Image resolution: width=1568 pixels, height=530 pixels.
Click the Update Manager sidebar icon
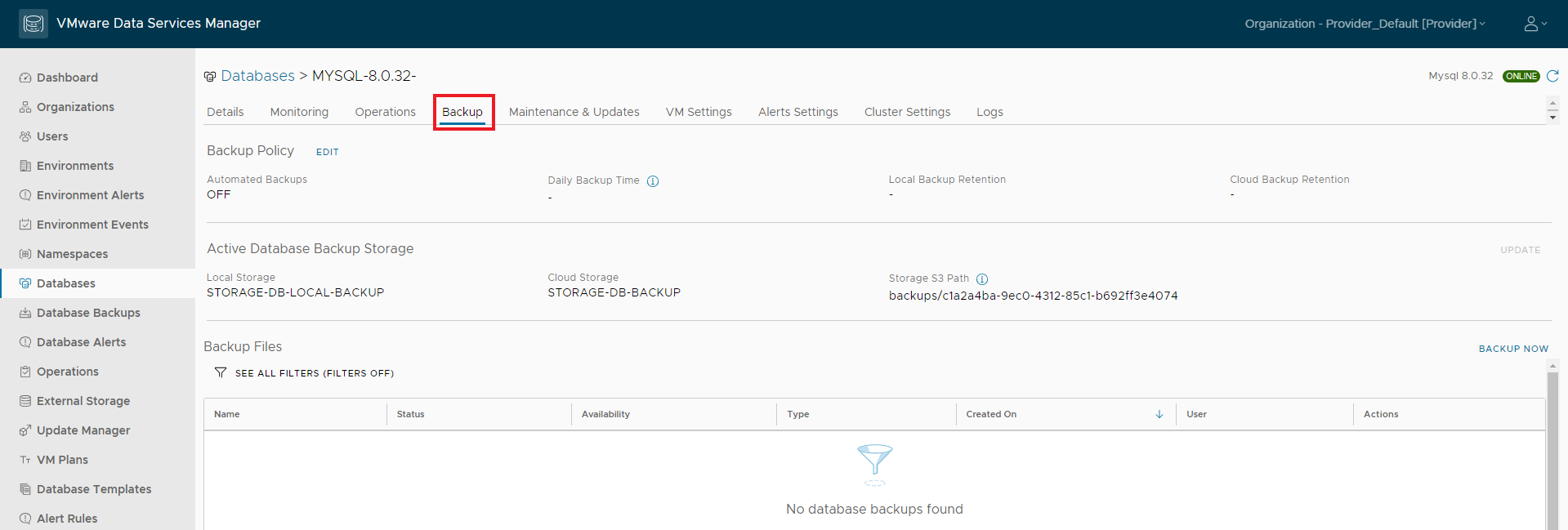[25, 430]
